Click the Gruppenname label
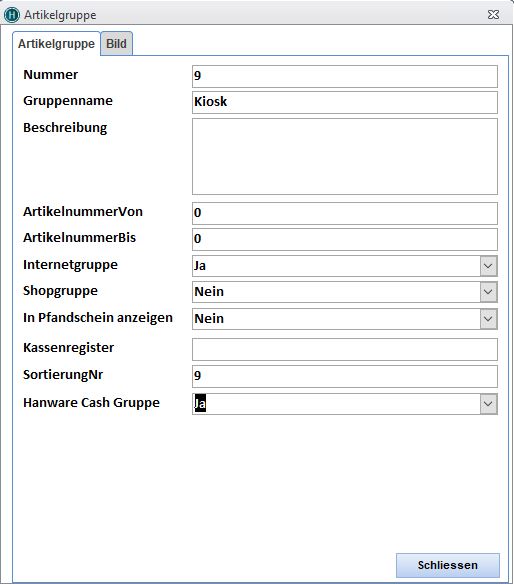 tap(68, 101)
